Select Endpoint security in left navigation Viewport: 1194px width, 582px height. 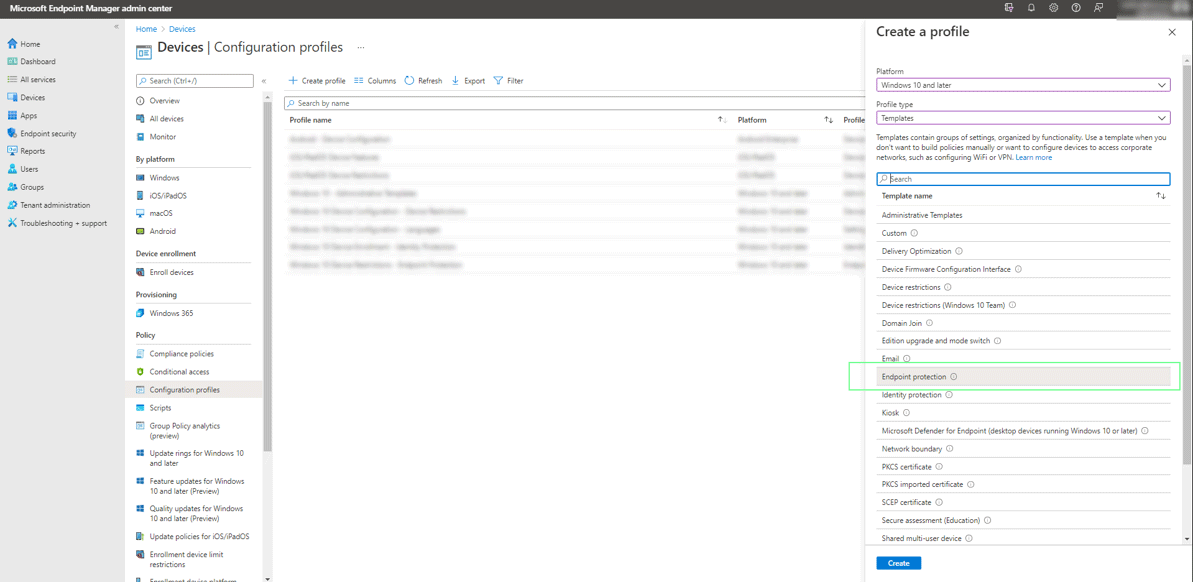click(x=48, y=133)
